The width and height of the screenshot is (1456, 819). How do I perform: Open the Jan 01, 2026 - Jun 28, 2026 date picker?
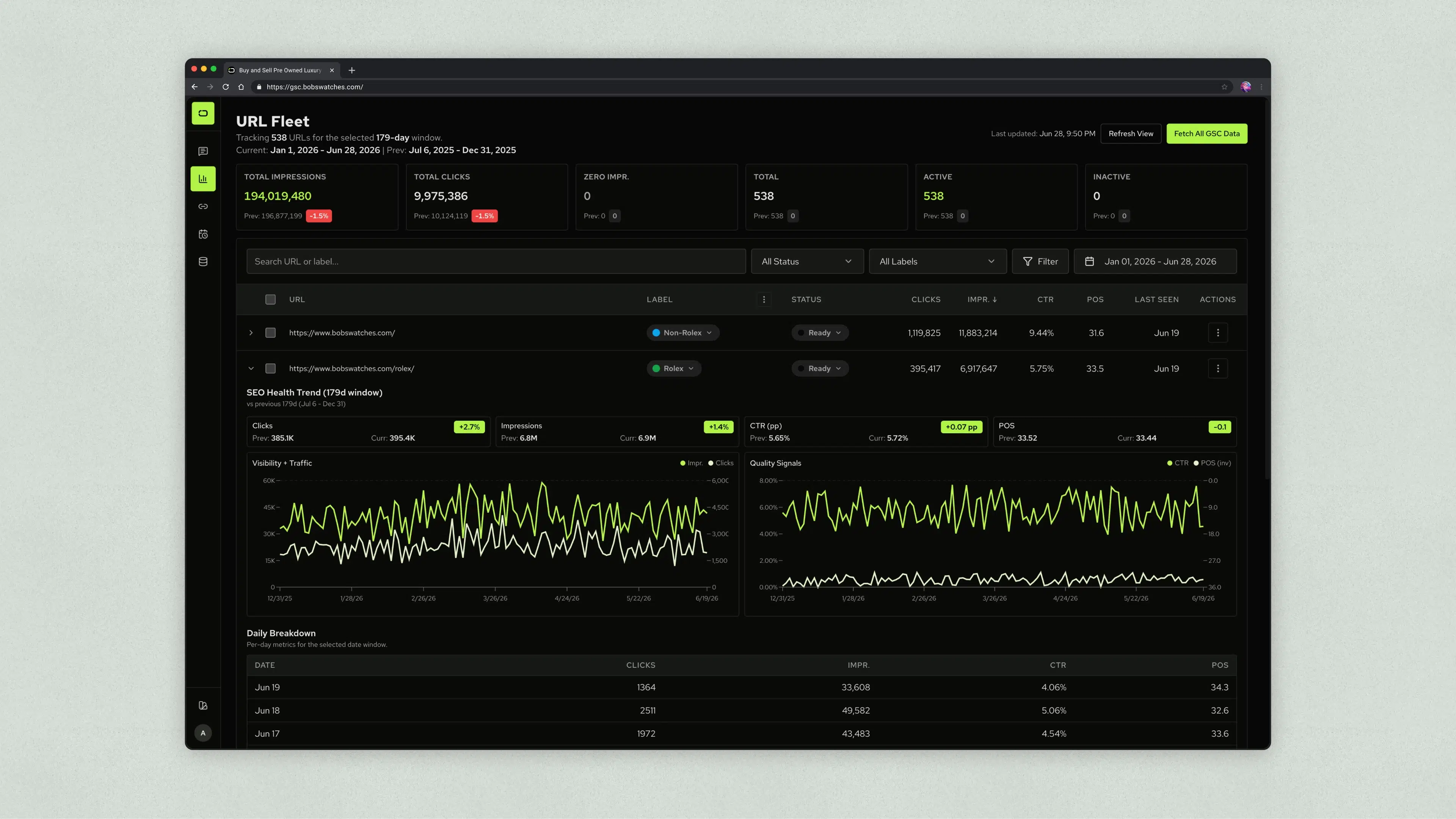pos(1155,262)
